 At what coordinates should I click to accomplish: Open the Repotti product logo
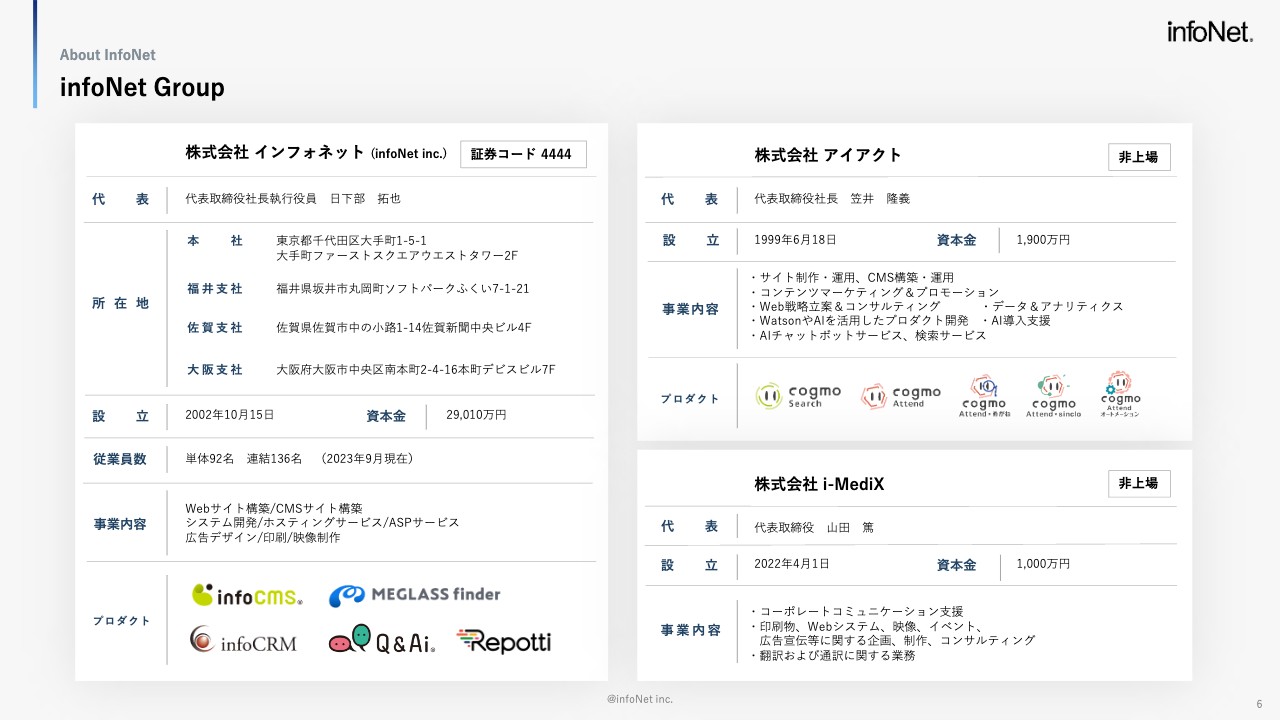pos(504,641)
